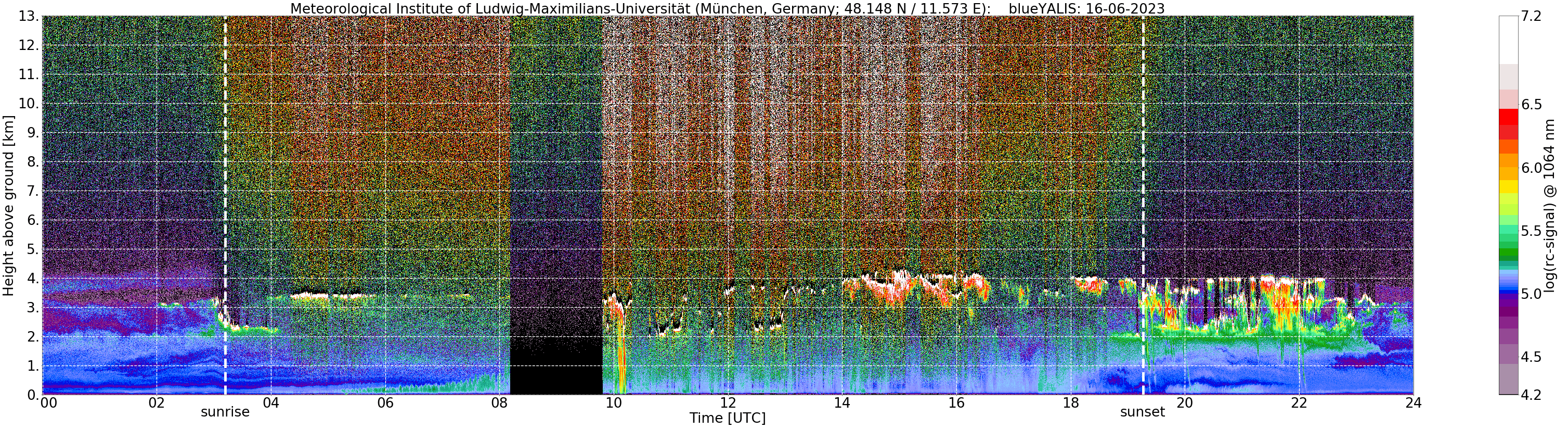Click the y-axis tick label '5.'
Image resolution: width=1568 pixels, height=429 pixels.
point(32,249)
